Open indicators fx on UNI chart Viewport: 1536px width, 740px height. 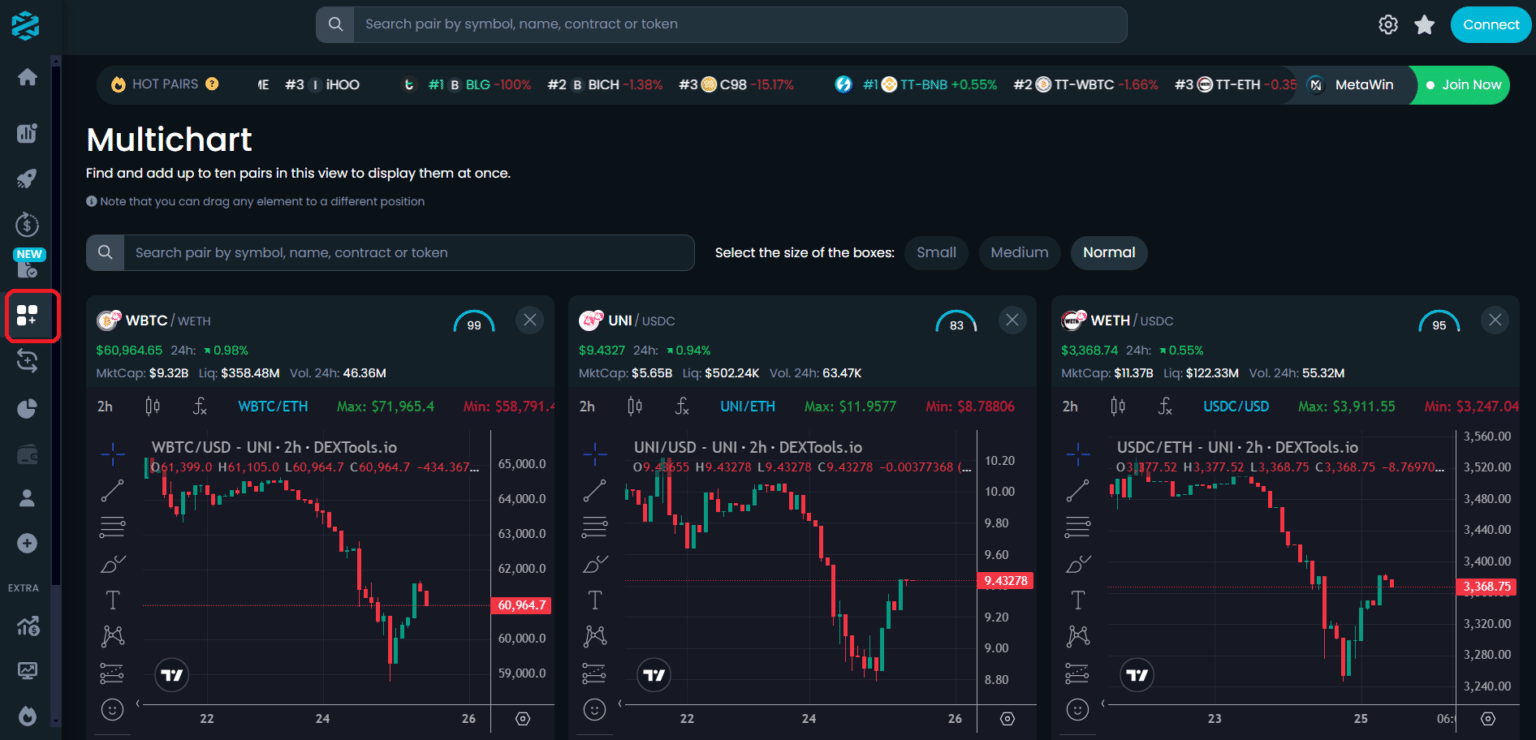683,406
